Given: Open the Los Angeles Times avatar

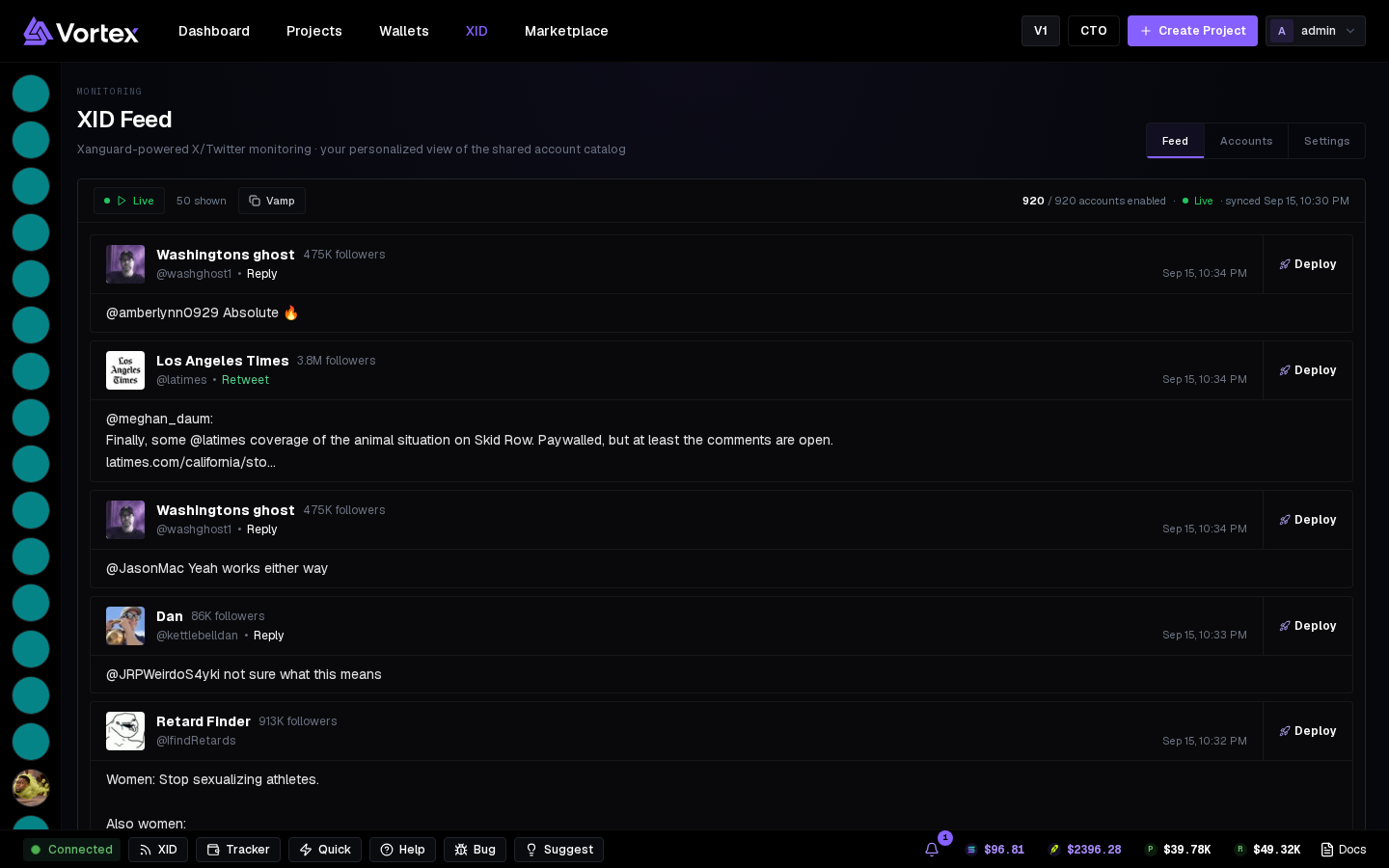Looking at the screenshot, I should pyautogui.click(x=125, y=370).
